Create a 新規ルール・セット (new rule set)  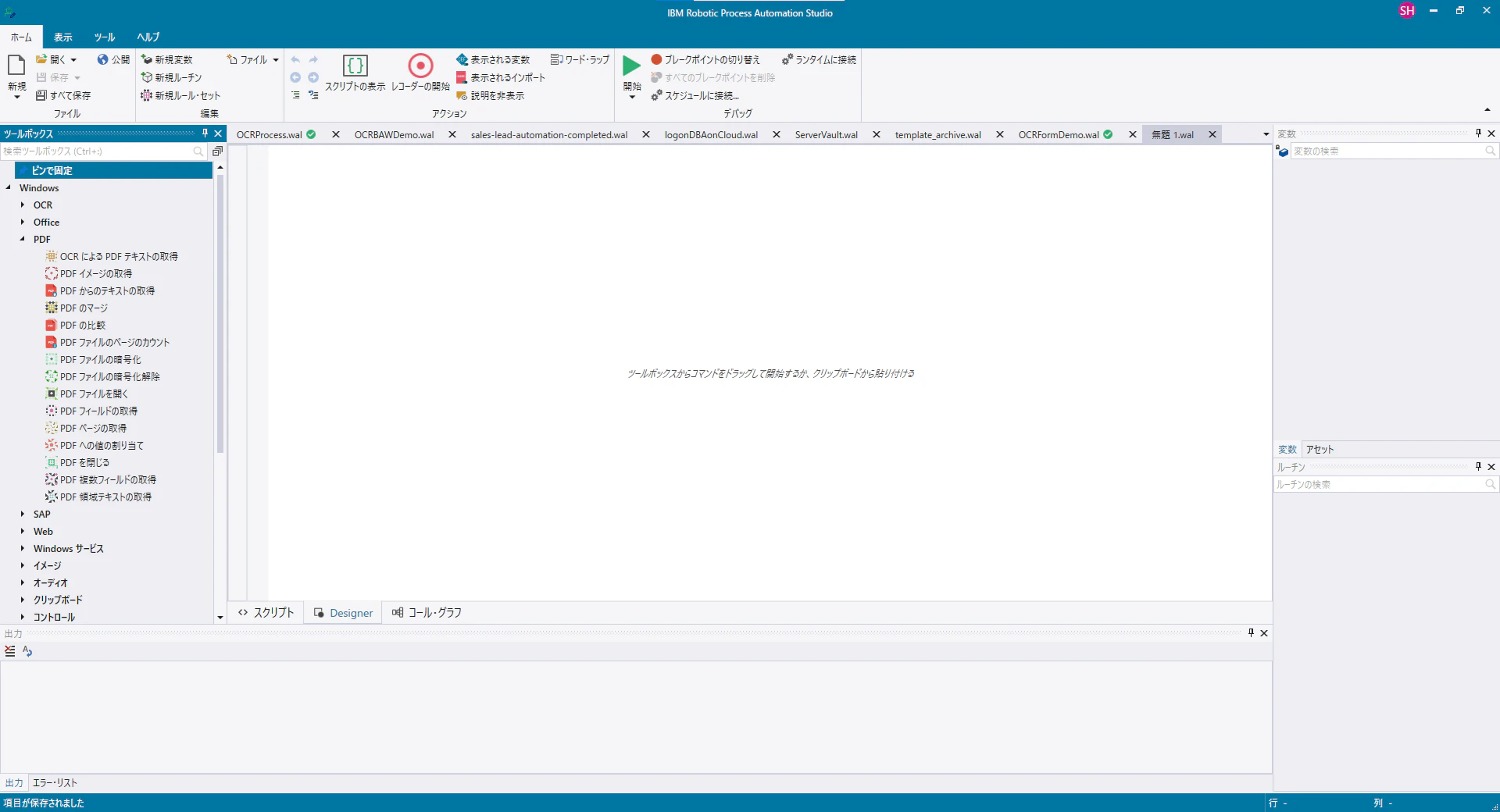click(180, 95)
